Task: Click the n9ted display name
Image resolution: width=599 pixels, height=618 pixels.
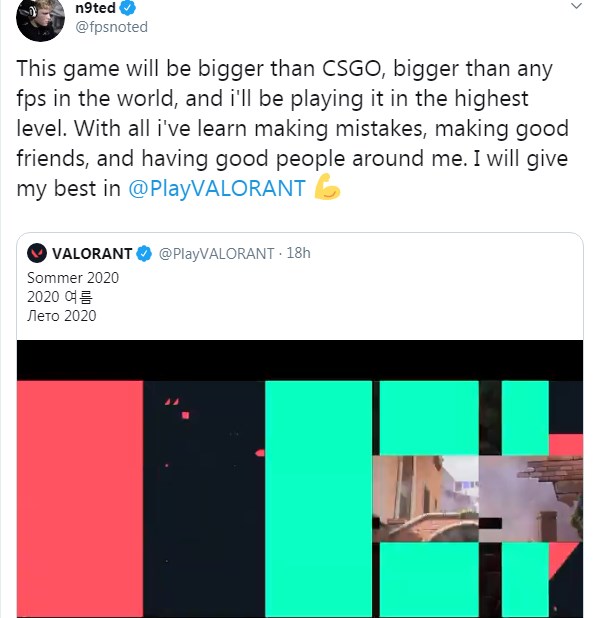Action: point(95,7)
